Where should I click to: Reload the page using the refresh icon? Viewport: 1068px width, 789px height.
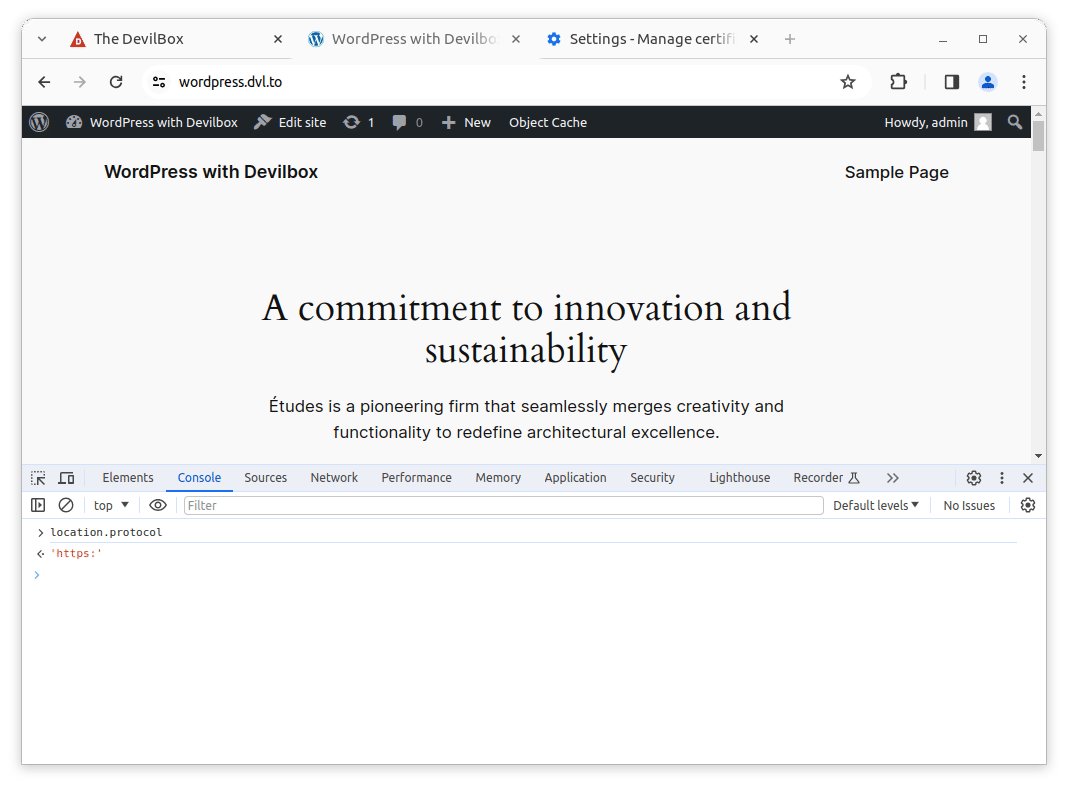(x=116, y=82)
